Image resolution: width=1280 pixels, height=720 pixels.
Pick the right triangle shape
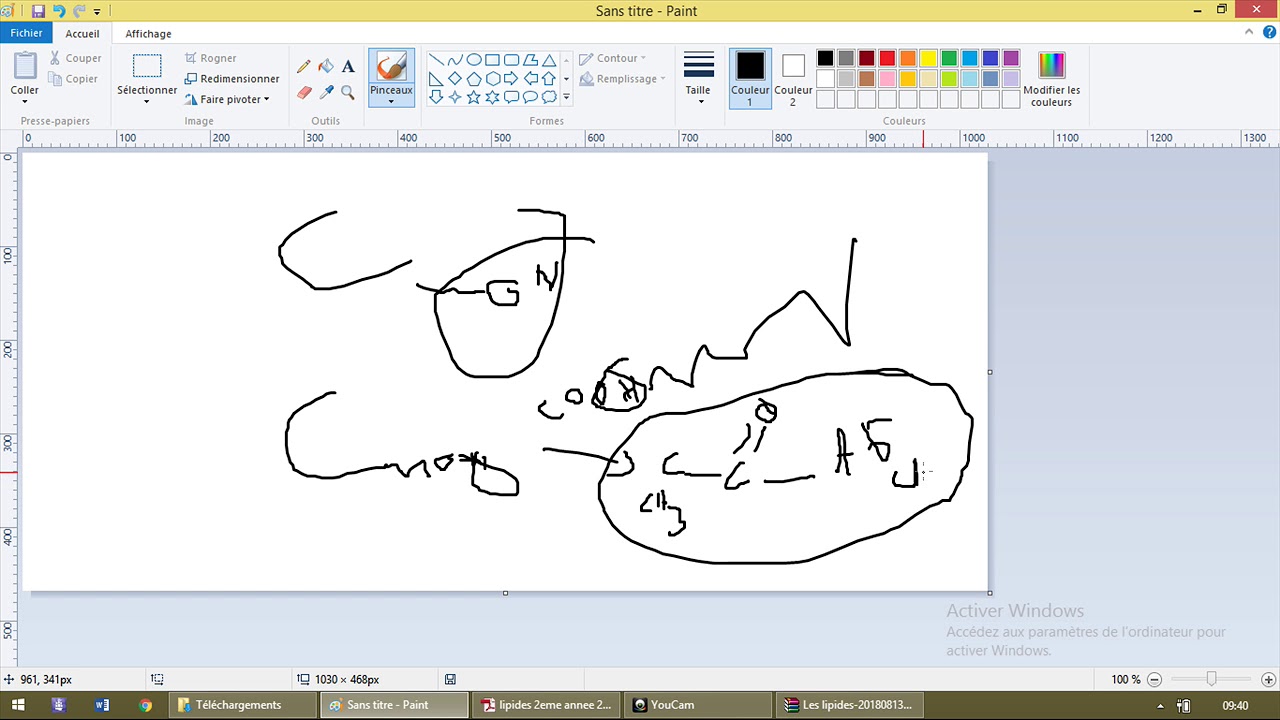click(x=436, y=79)
